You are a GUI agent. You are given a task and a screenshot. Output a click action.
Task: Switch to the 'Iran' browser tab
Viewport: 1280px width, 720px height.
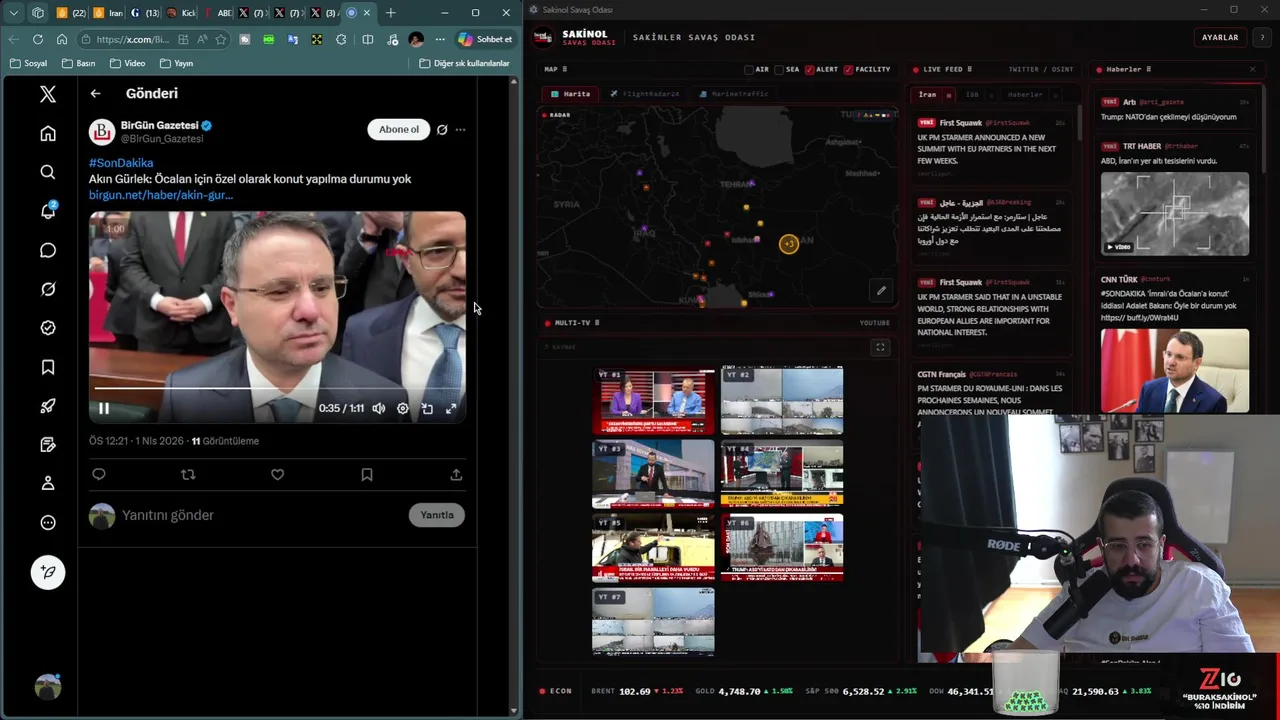[108, 13]
